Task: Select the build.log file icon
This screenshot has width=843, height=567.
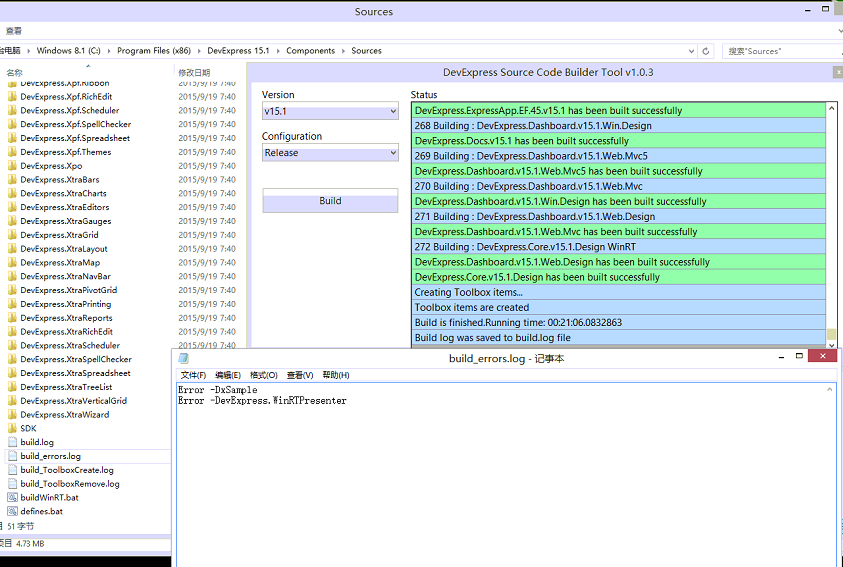Action: tap(12, 442)
